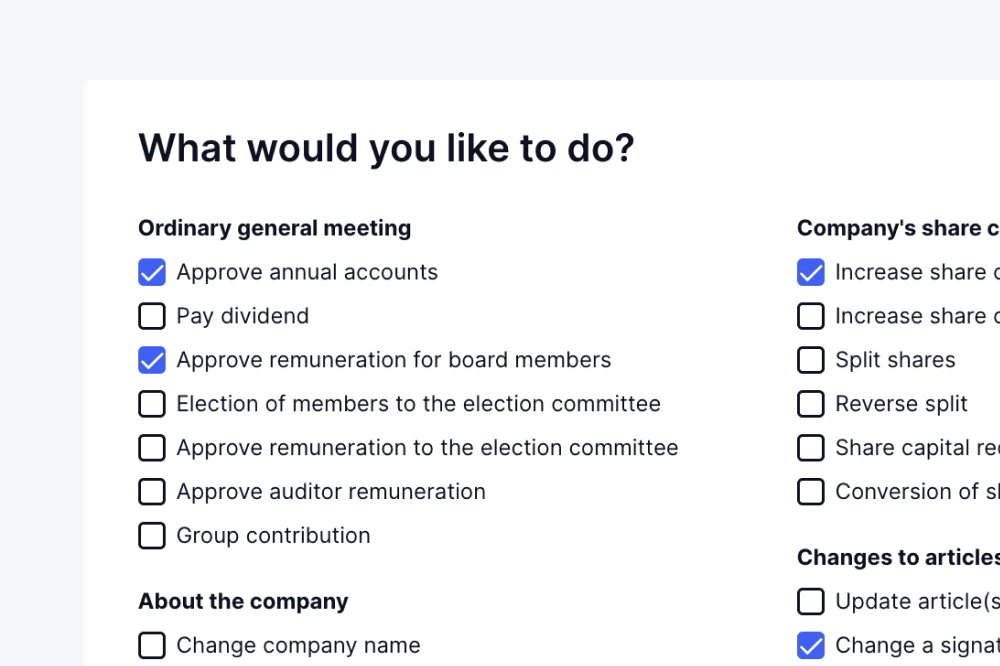The image size is (1000, 666).
Task: Check the Update article(s) checkbox
Action: pos(811,602)
